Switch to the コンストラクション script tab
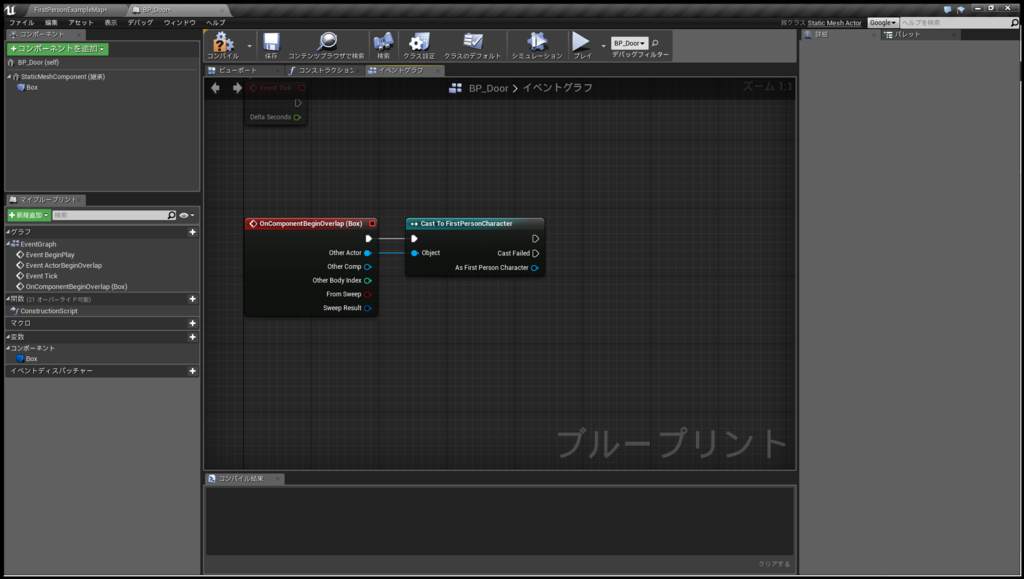The width and height of the screenshot is (1024, 579). (325, 70)
